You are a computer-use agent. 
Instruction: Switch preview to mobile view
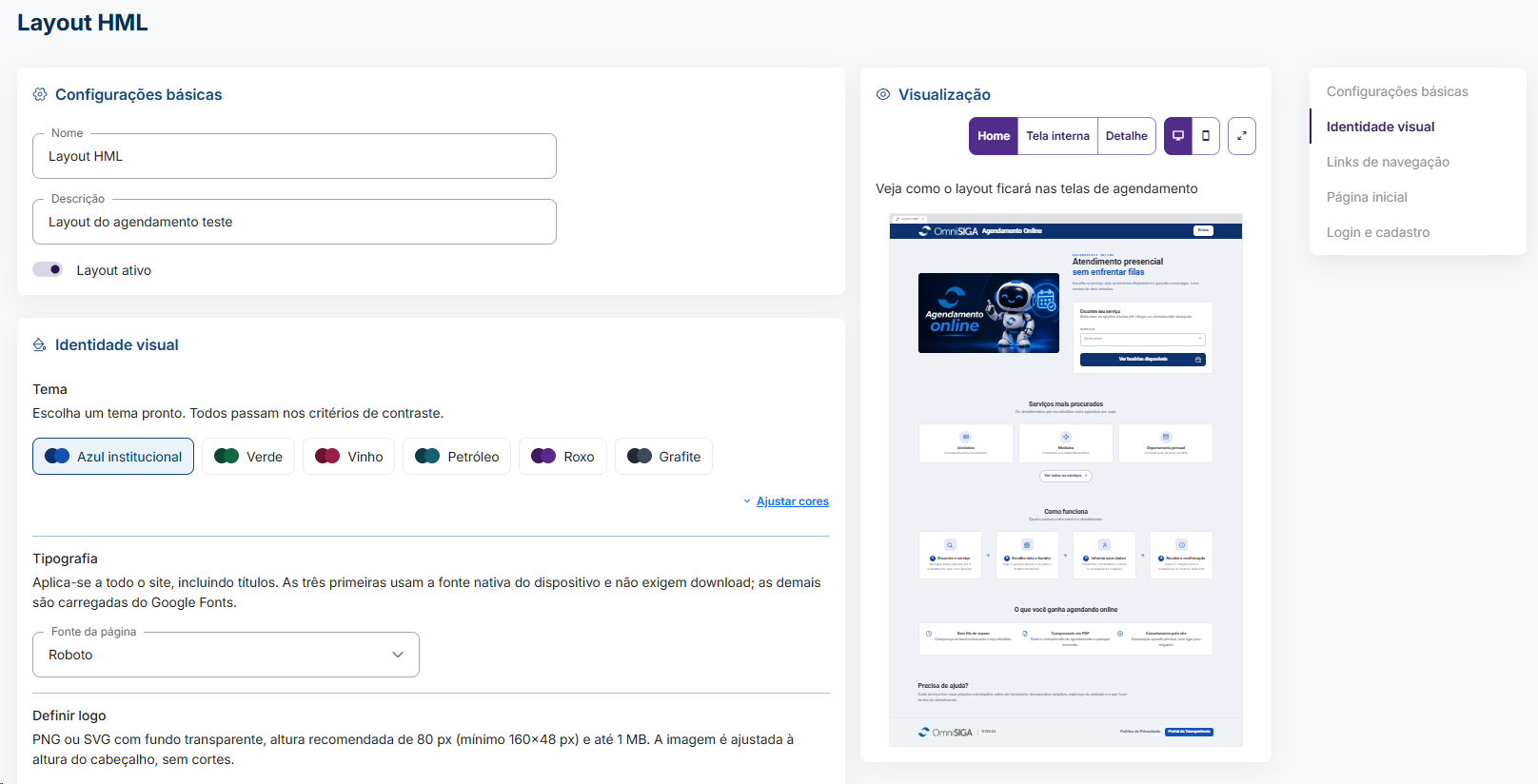coord(1206,136)
